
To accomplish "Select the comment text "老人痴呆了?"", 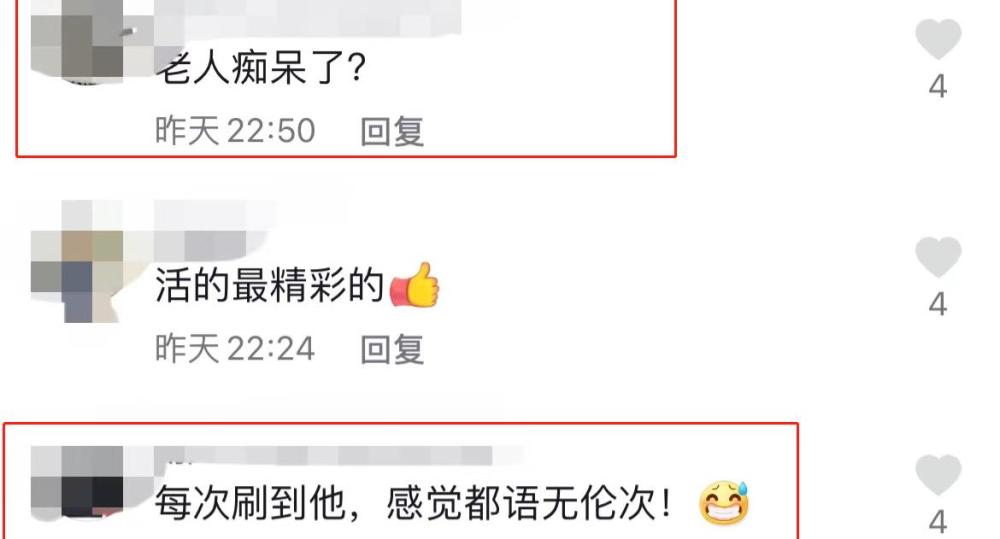I will 261,68.
